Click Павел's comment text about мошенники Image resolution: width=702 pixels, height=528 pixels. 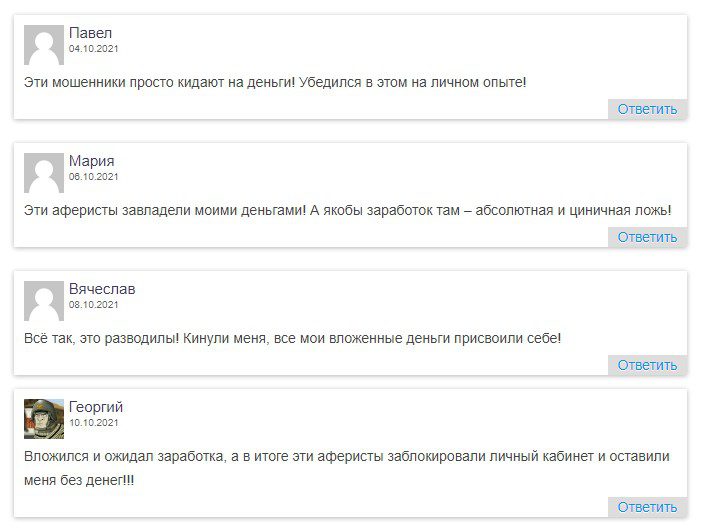tap(275, 82)
